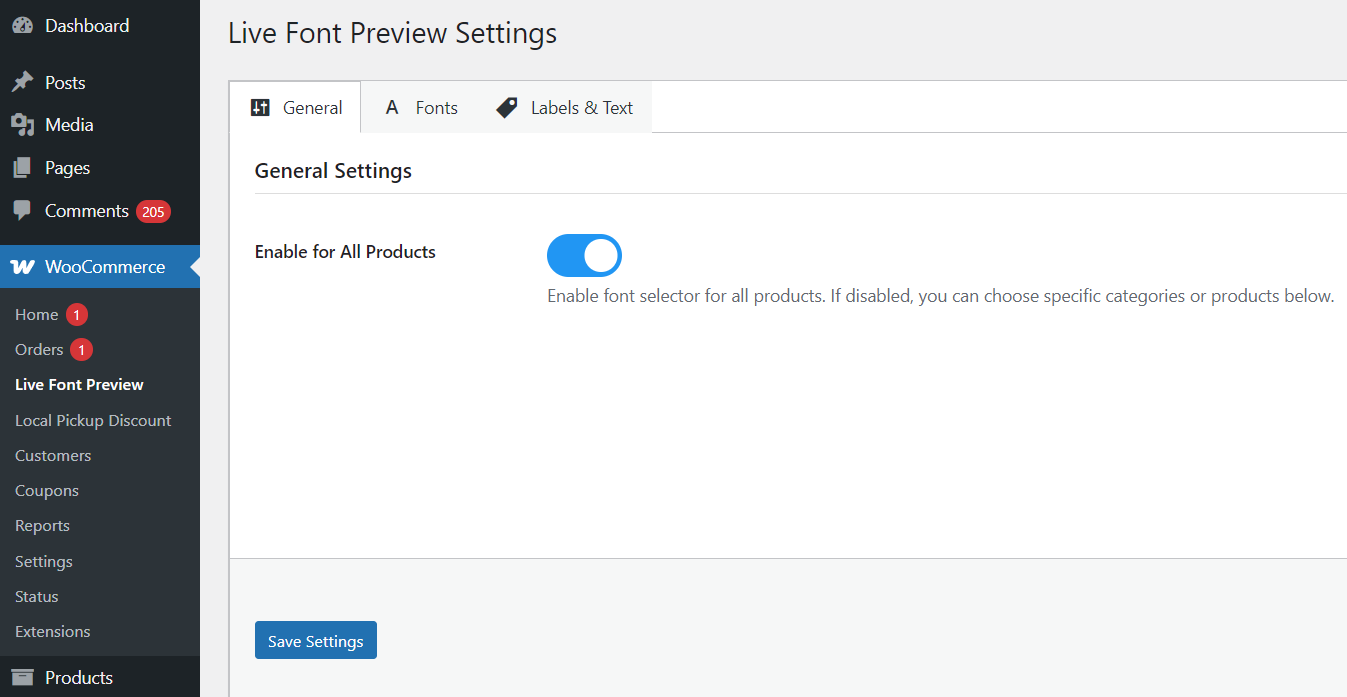Click the tag icon on Labels & Text tab
The image size is (1347, 697).
pyautogui.click(x=506, y=107)
